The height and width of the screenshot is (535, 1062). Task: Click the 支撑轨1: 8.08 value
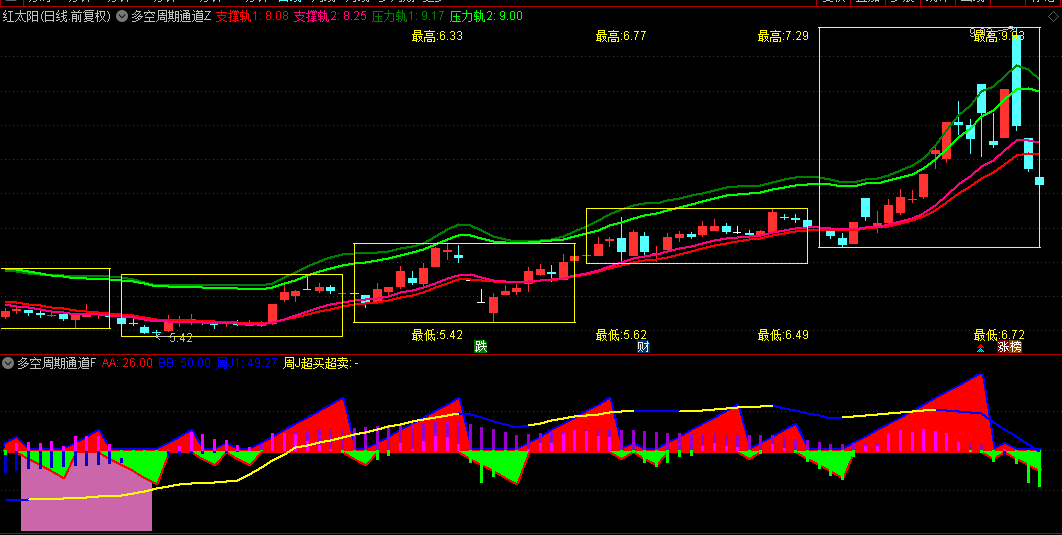pos(252,16)
